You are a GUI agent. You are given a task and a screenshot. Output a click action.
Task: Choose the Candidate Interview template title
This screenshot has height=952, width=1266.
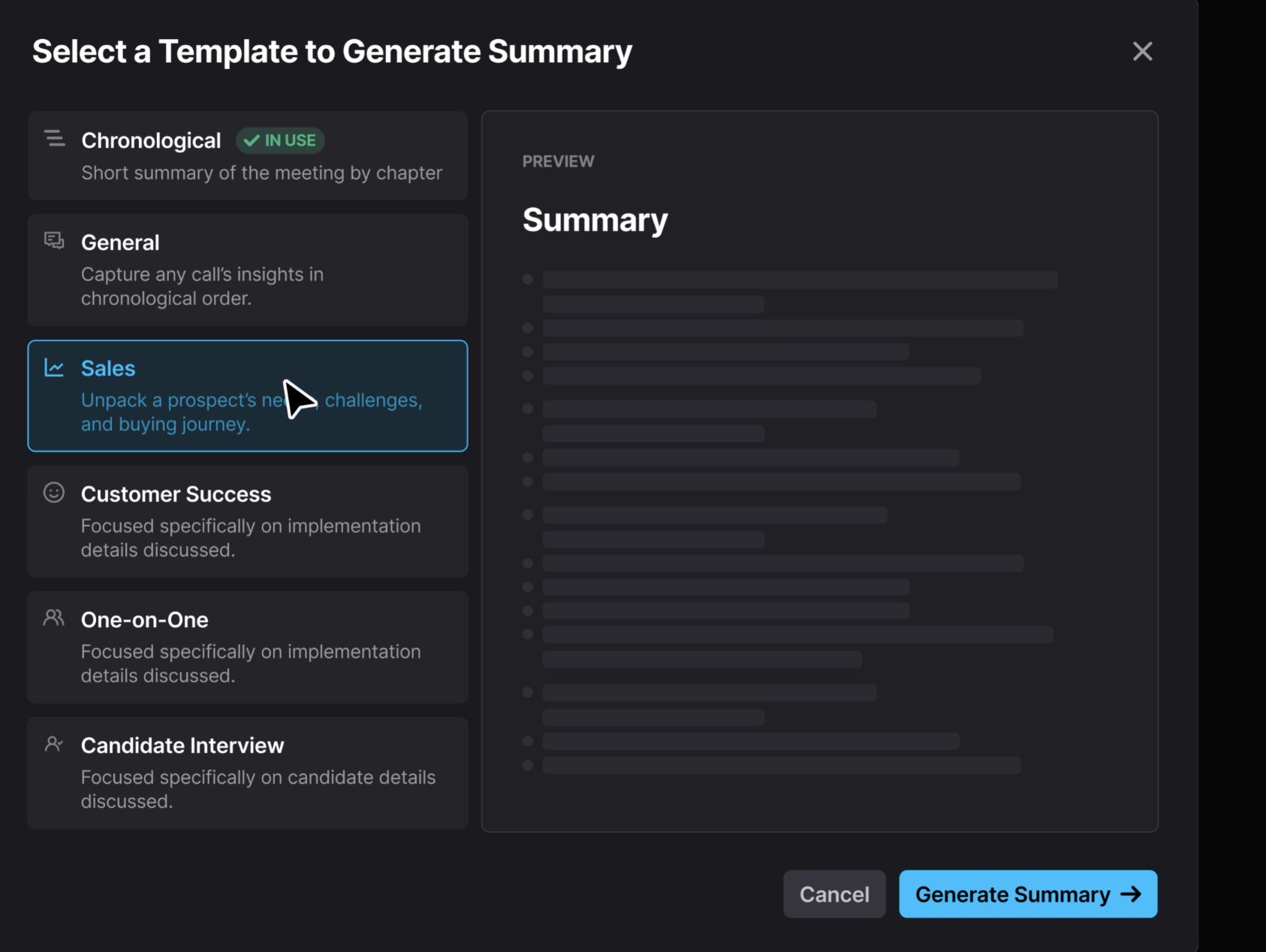coord(182,746)
